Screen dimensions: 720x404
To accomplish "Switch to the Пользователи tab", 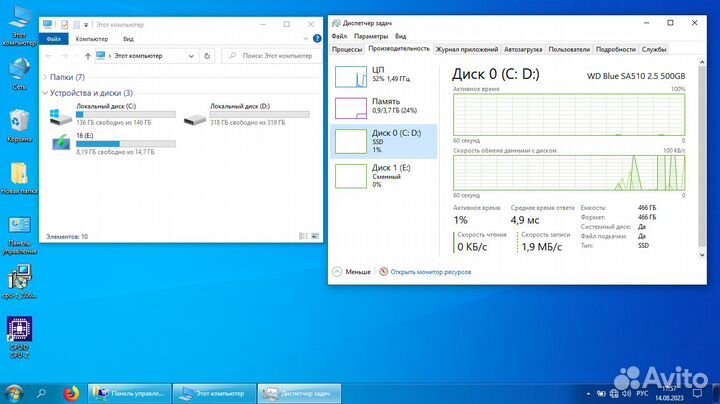I will (569, 49).
